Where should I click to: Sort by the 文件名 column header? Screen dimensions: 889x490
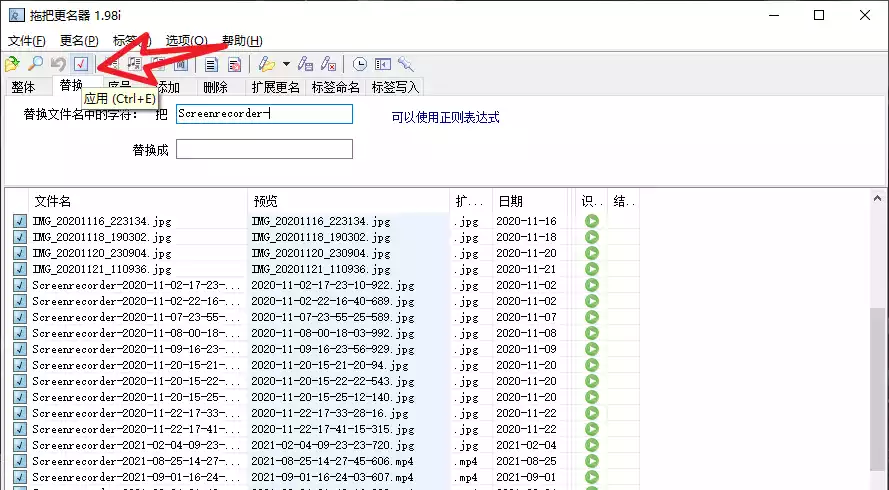(138, 201)
